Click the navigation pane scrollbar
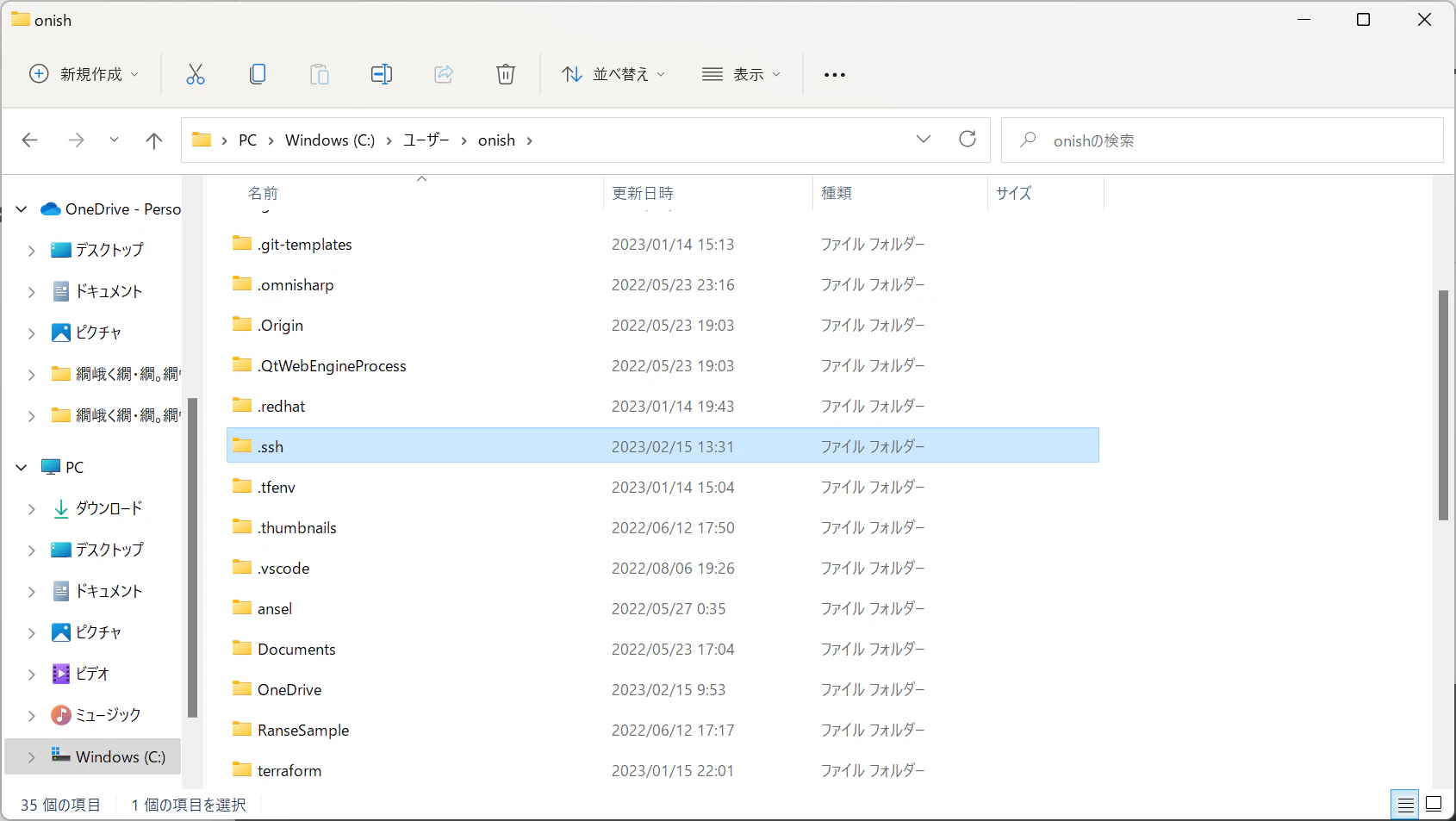Image resolution: width=1456 pixels, height=821 pixels. (192, 557)
